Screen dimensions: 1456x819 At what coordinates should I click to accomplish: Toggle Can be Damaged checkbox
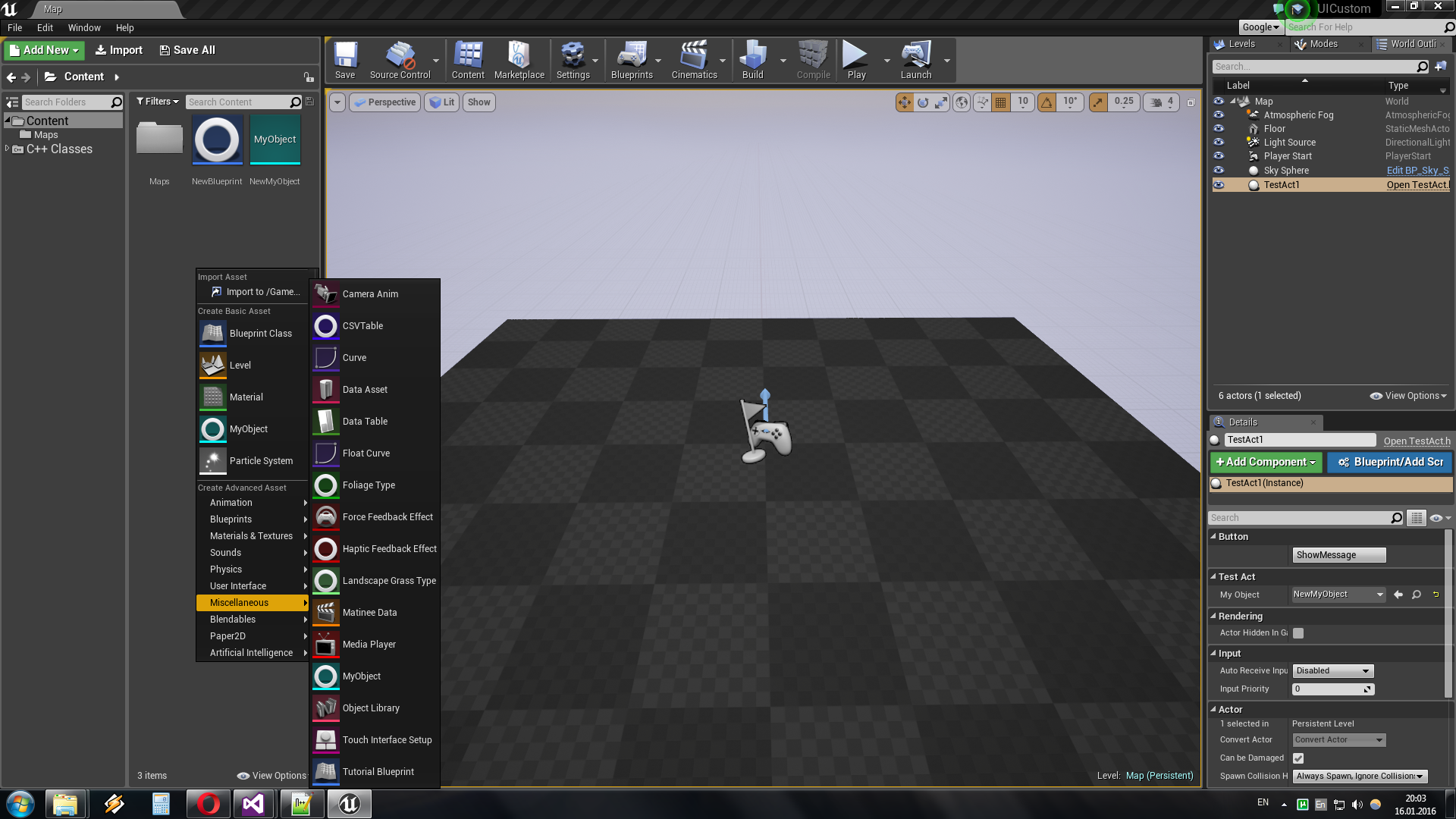click(1298, 758)
